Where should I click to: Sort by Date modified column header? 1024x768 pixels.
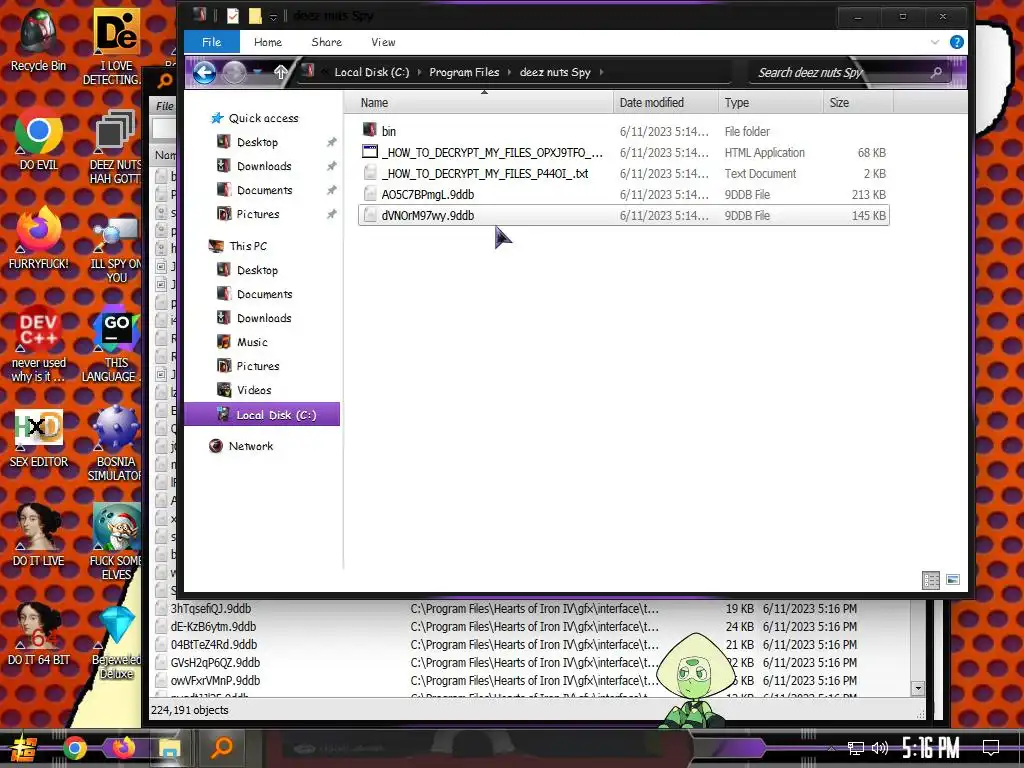coord(665,103)
